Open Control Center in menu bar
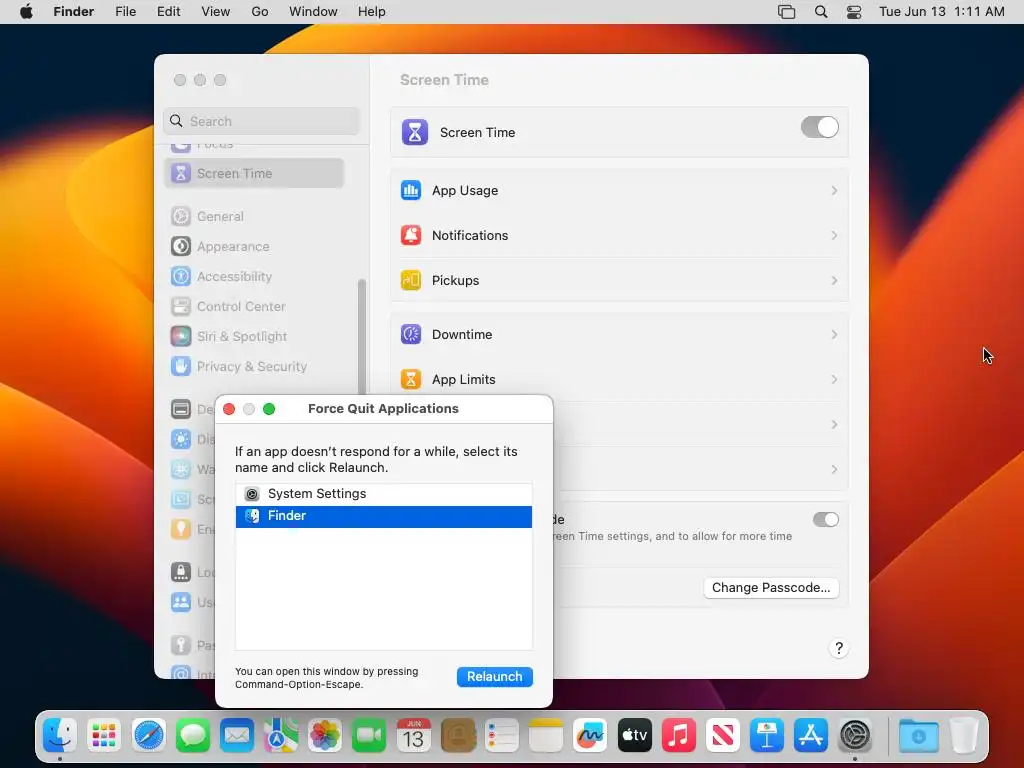 click(x=854, y=12)
